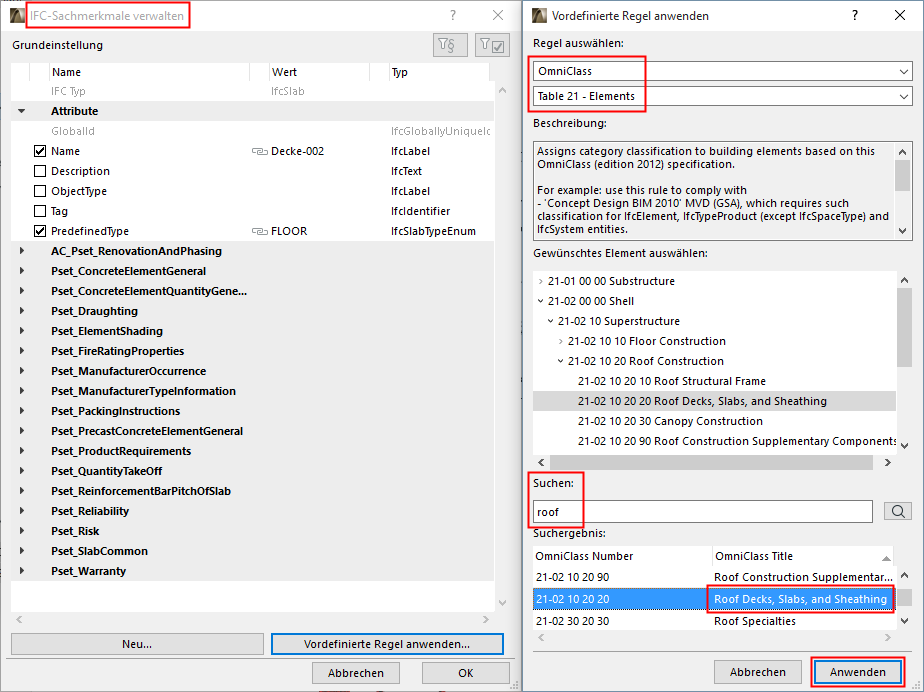Collapse 21-02 10 Superstructure node
The width and height of the screenshot is (924, 692).
point(550,321)
